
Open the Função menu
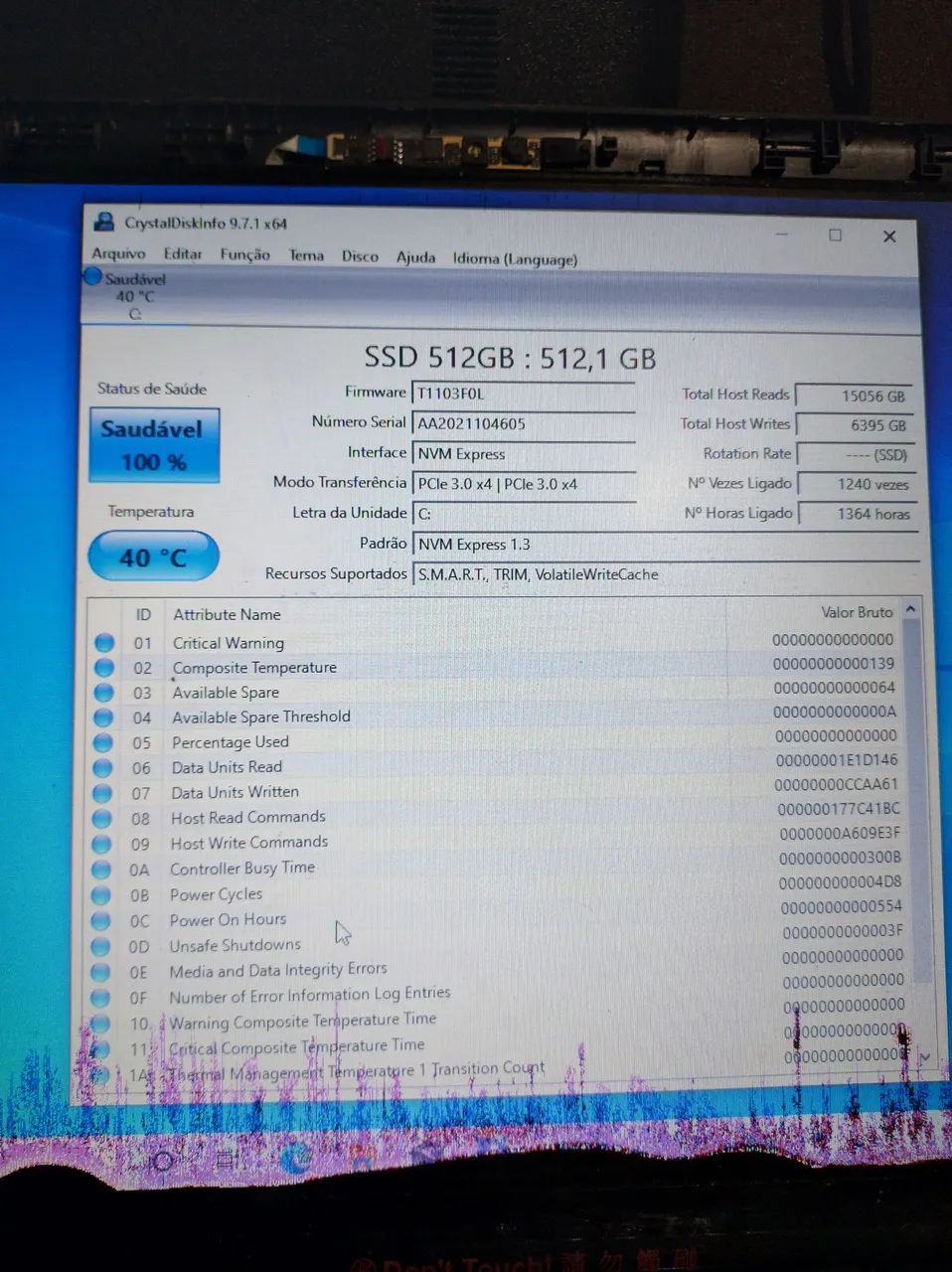pyautogui.click(x=244, y=254)
